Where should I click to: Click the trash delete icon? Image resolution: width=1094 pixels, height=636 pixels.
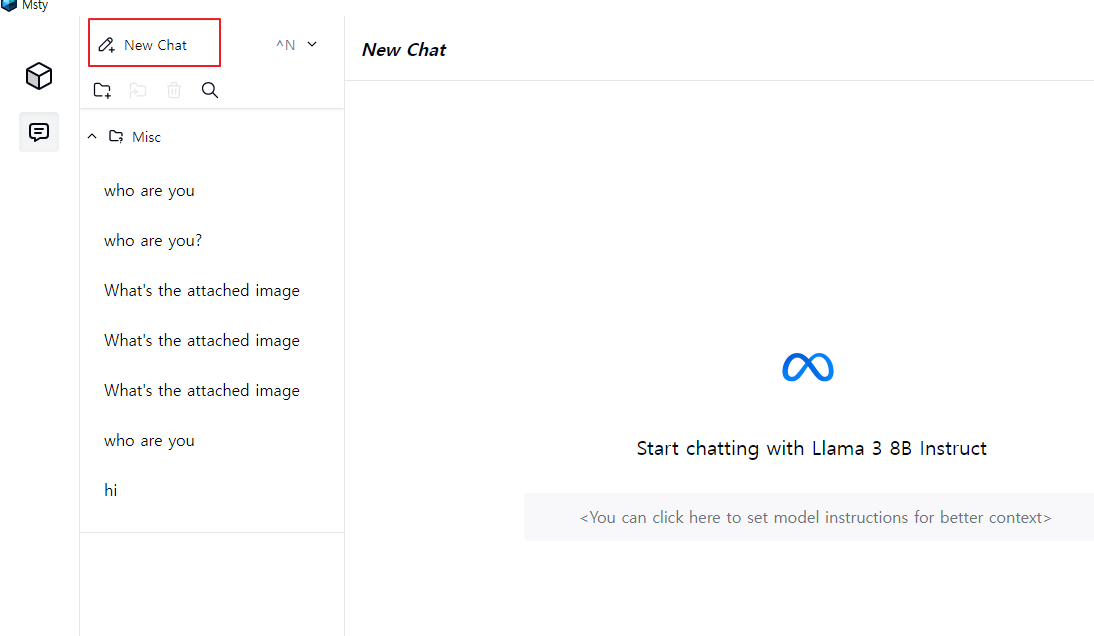pyautogui.click(x=174, y=90)
